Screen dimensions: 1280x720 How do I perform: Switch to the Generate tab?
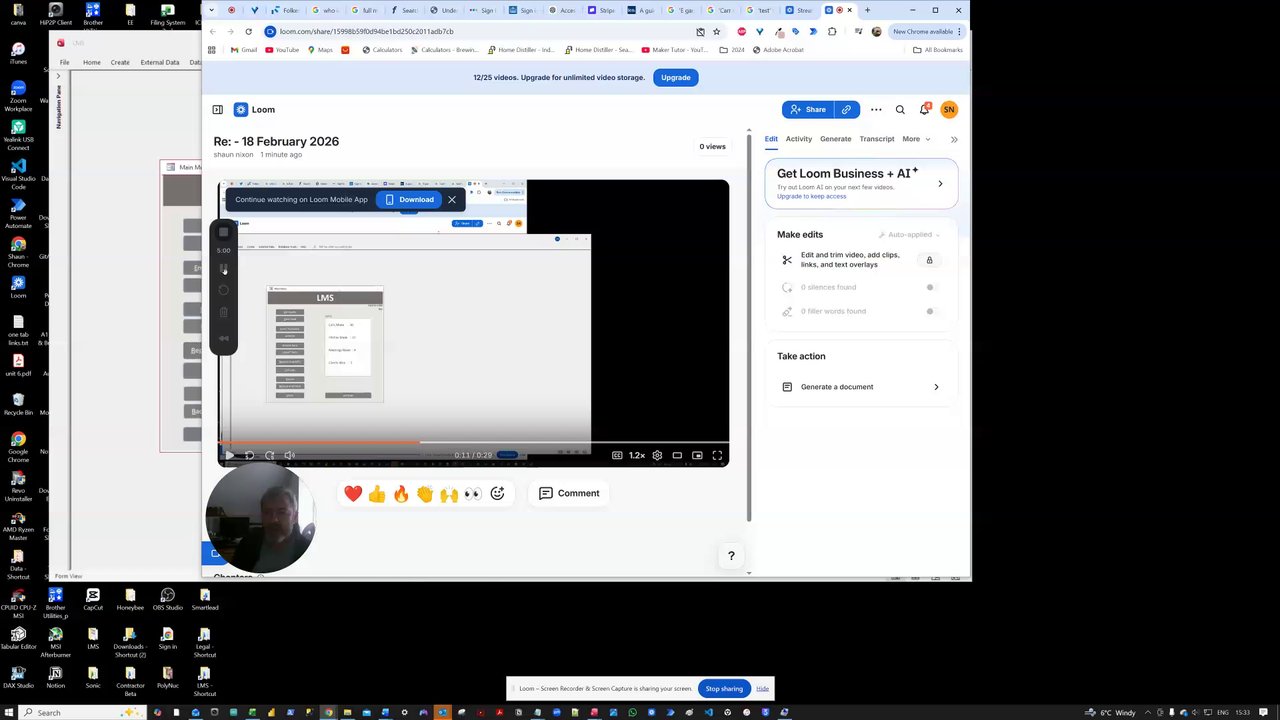coord(836,139)
